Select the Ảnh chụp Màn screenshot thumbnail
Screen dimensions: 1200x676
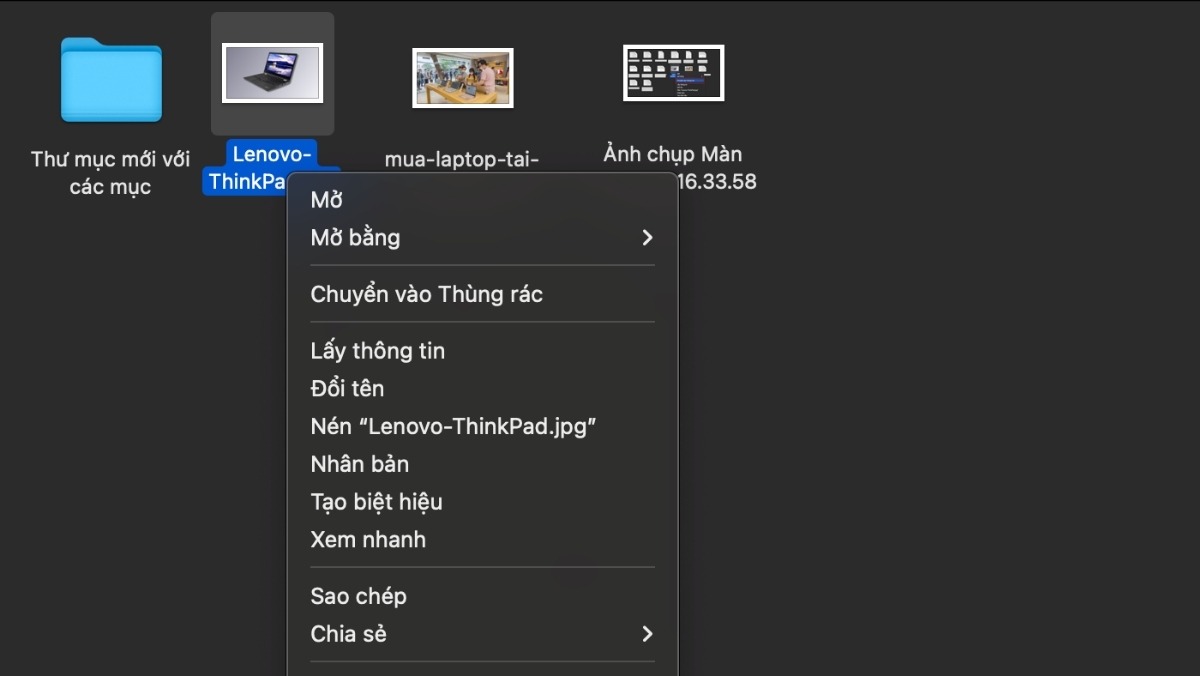coord(673,72)
